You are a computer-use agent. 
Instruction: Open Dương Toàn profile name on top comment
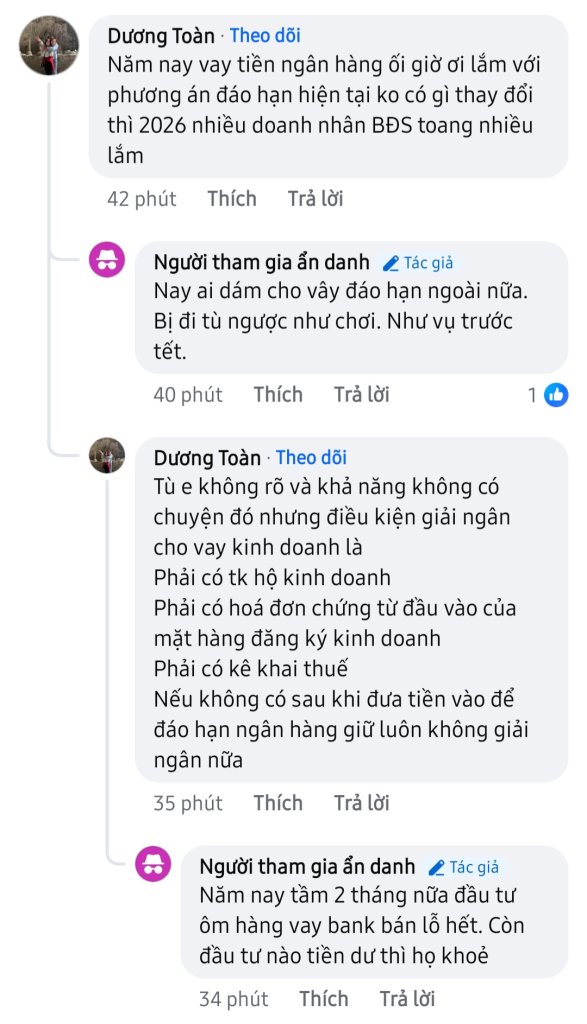pos(161,35)
